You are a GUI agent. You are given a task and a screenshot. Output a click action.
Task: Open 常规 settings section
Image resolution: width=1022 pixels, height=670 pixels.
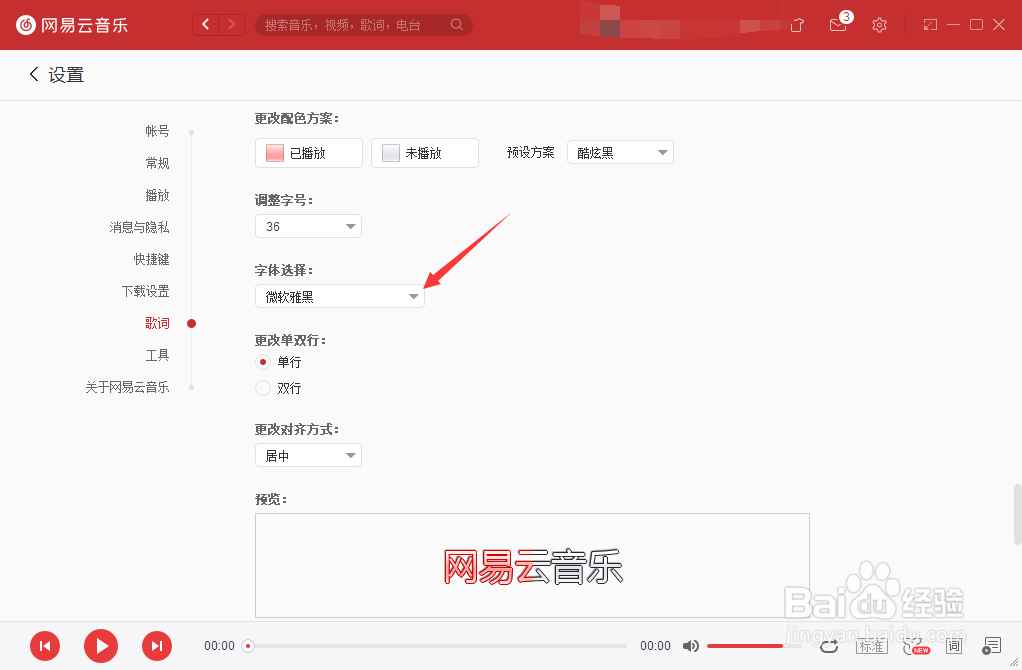157,163
